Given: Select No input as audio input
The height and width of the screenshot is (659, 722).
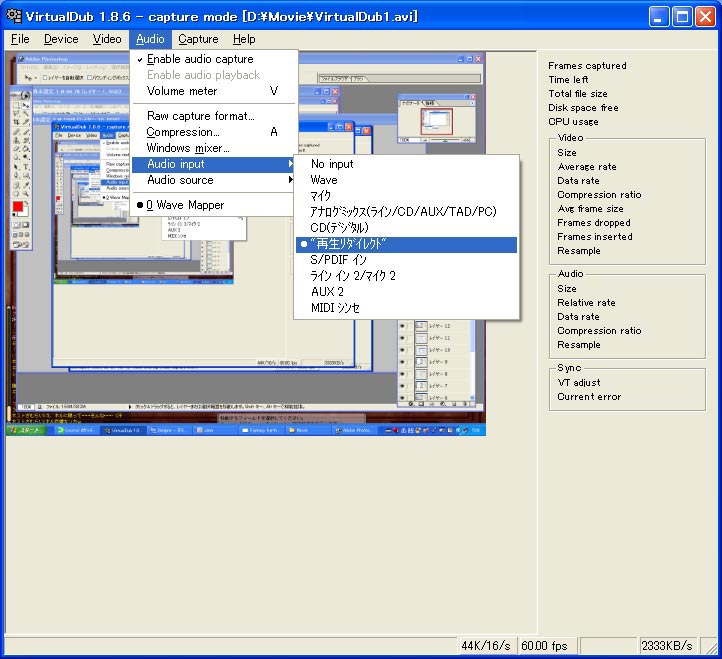Looking at the screenshot, I should click(x=332, y=164).
